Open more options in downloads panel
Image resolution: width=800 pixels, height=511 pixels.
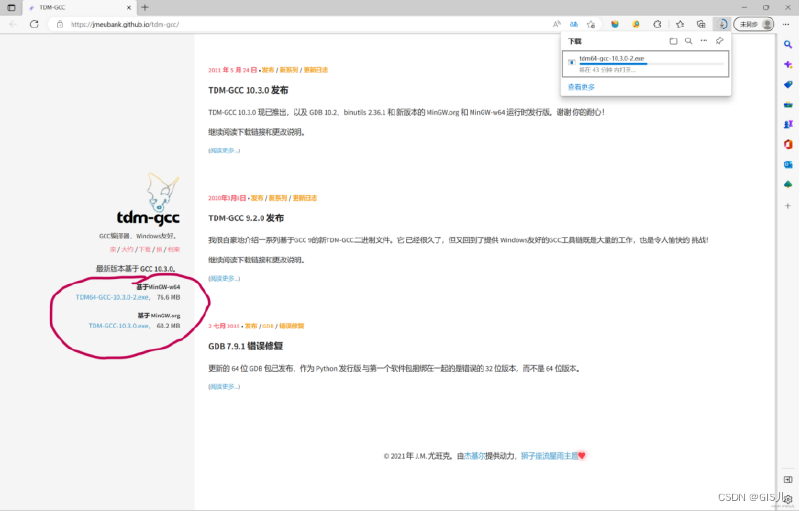tap(704, 41)
